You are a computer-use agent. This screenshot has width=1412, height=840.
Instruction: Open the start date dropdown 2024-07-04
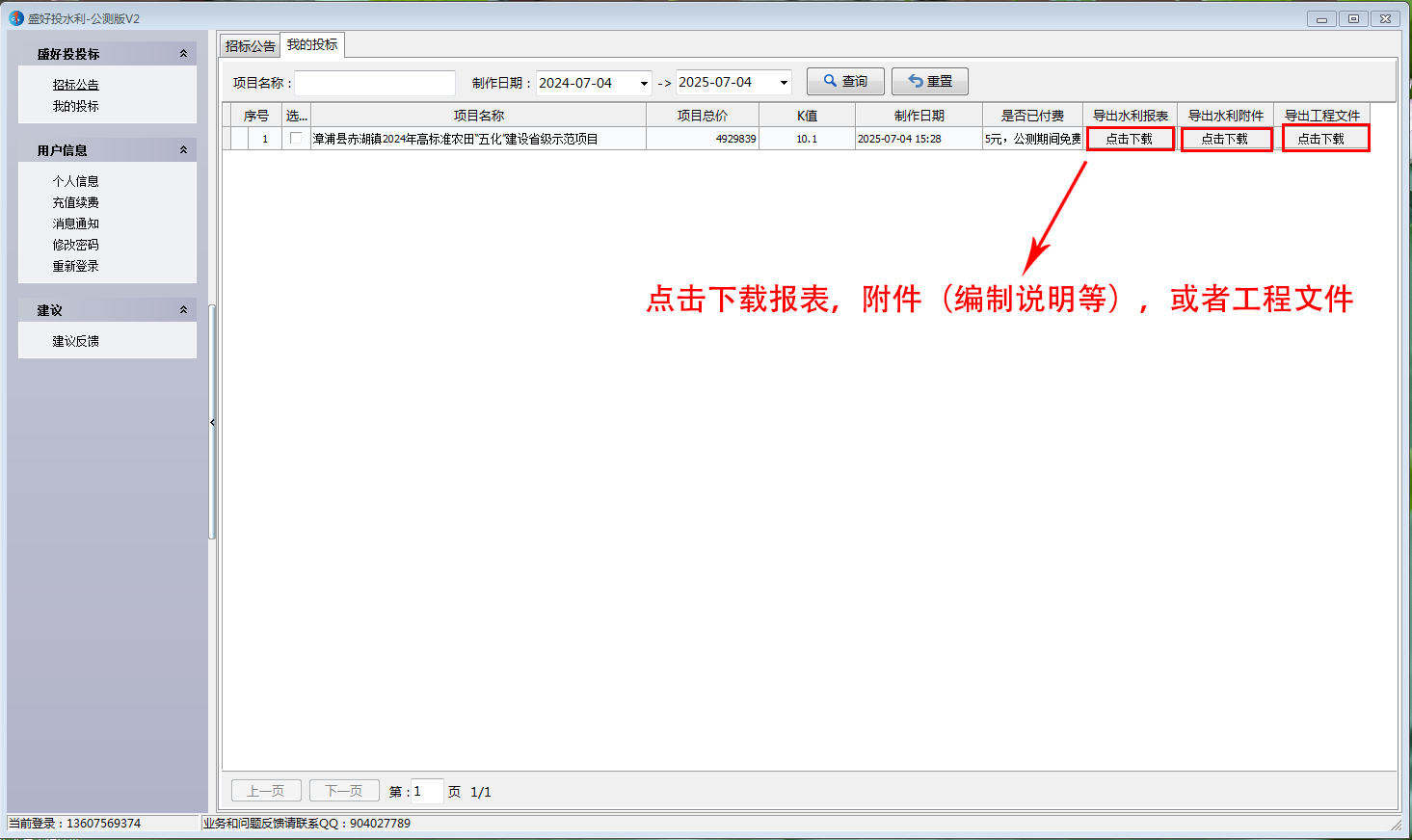pos(644,83)
